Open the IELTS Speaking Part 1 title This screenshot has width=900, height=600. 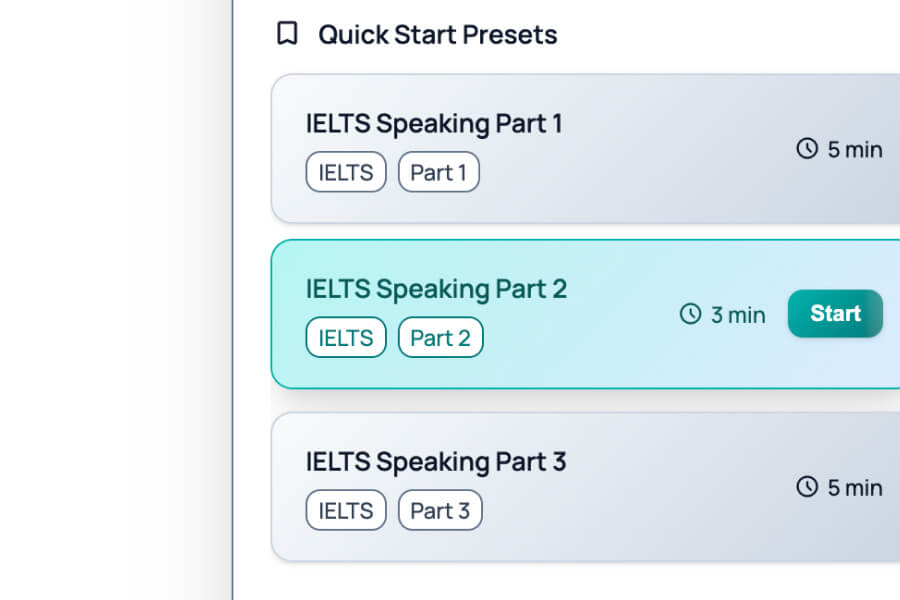tap(434, 123)
